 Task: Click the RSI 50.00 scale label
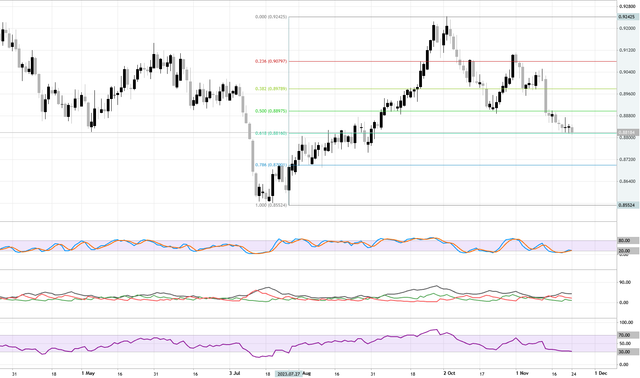coord(624,343)
